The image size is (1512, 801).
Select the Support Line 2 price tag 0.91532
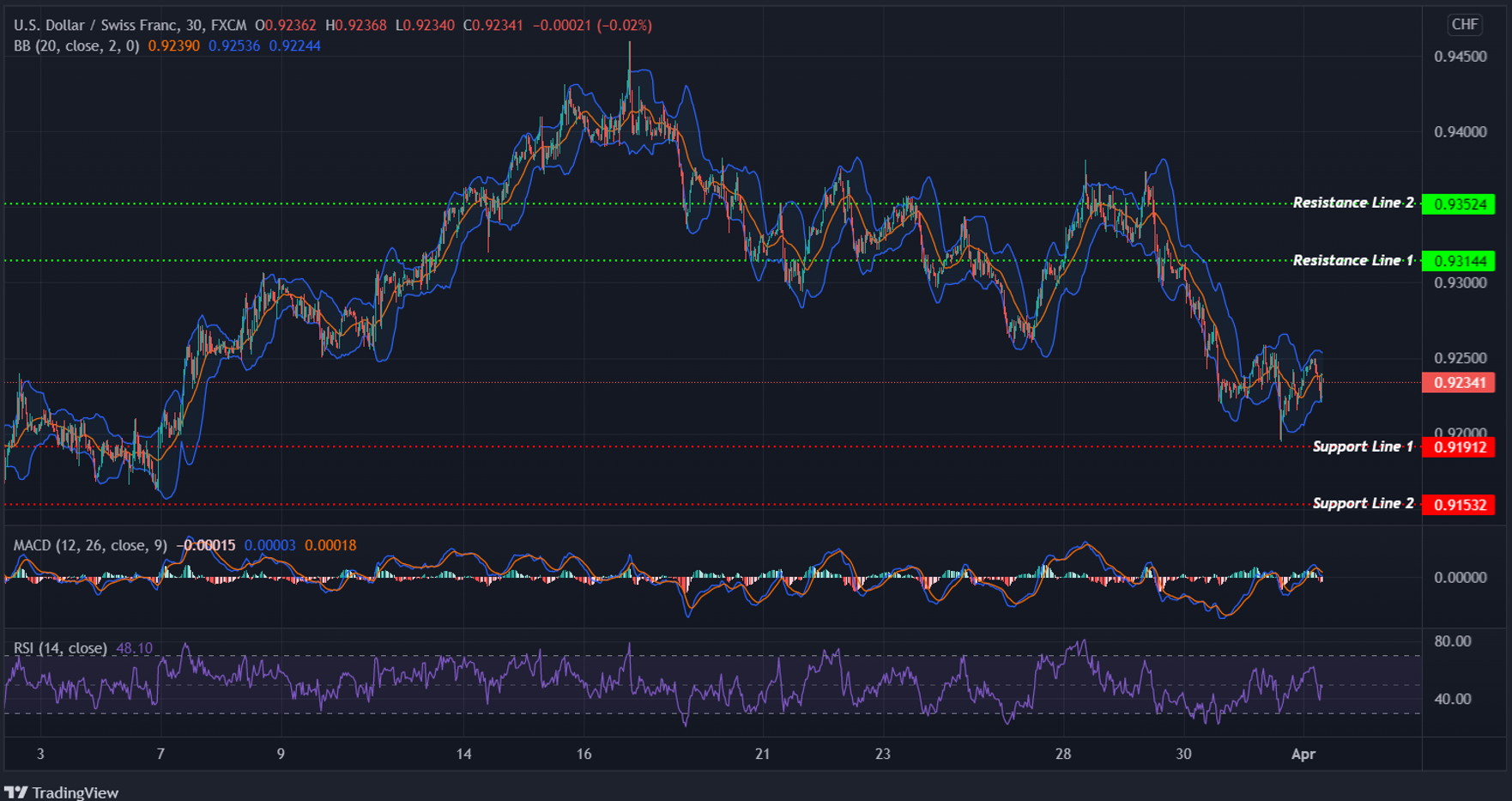pyautogui.click(x=1460, y=505)
